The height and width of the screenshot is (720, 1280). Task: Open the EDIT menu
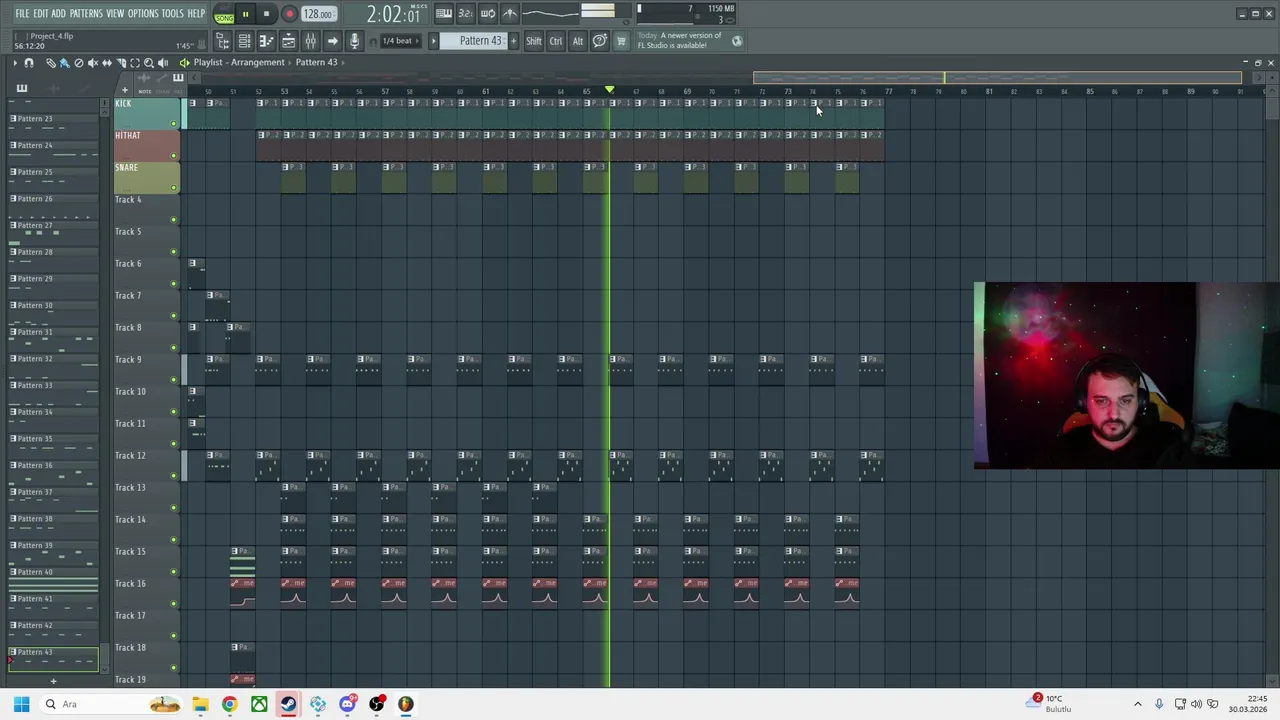[41, 14]
